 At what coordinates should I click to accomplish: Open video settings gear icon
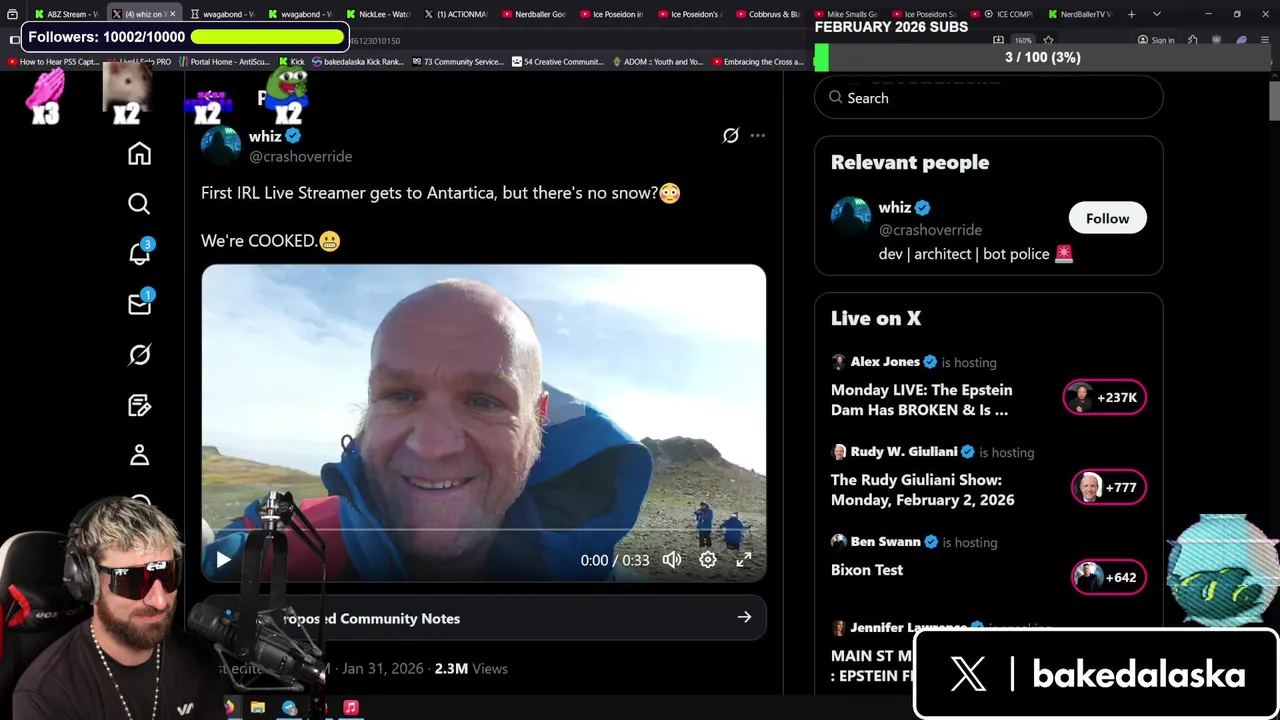click(x=708, y=560)
